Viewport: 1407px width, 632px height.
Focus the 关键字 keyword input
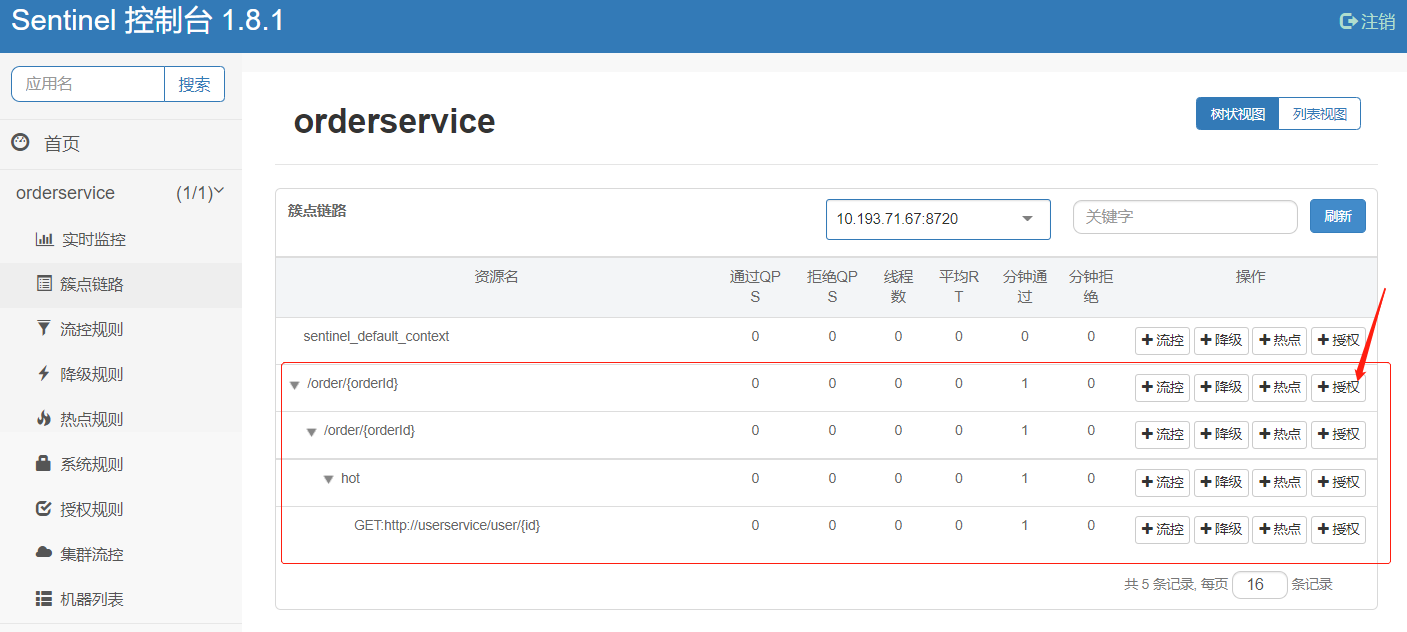1185,216
